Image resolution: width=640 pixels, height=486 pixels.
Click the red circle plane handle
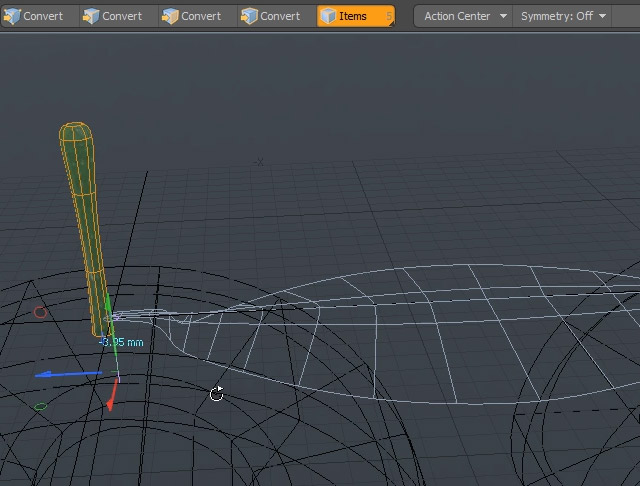coord(40,313)
